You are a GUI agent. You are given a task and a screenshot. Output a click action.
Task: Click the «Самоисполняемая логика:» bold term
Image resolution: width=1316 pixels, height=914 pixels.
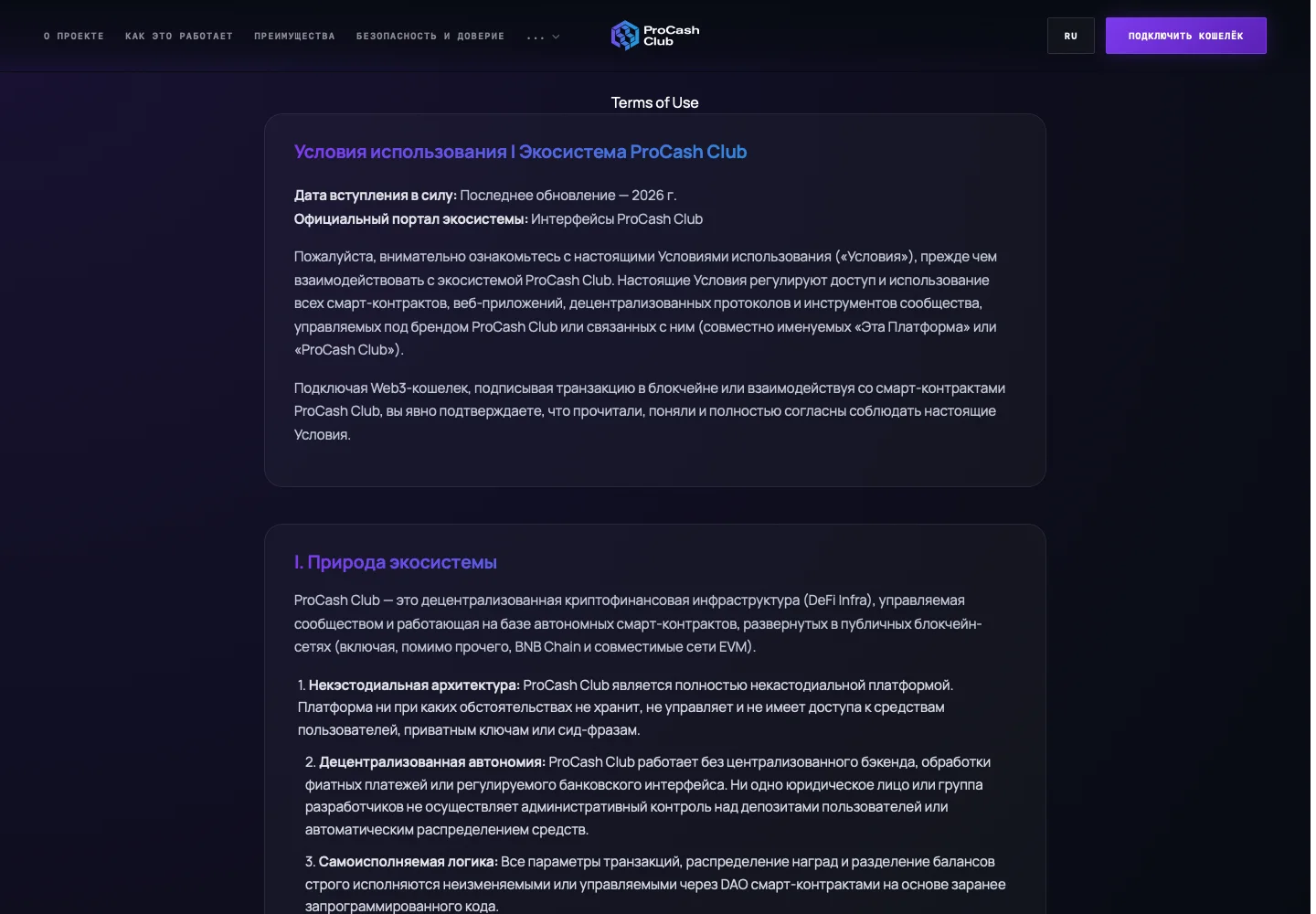(409, 862)
